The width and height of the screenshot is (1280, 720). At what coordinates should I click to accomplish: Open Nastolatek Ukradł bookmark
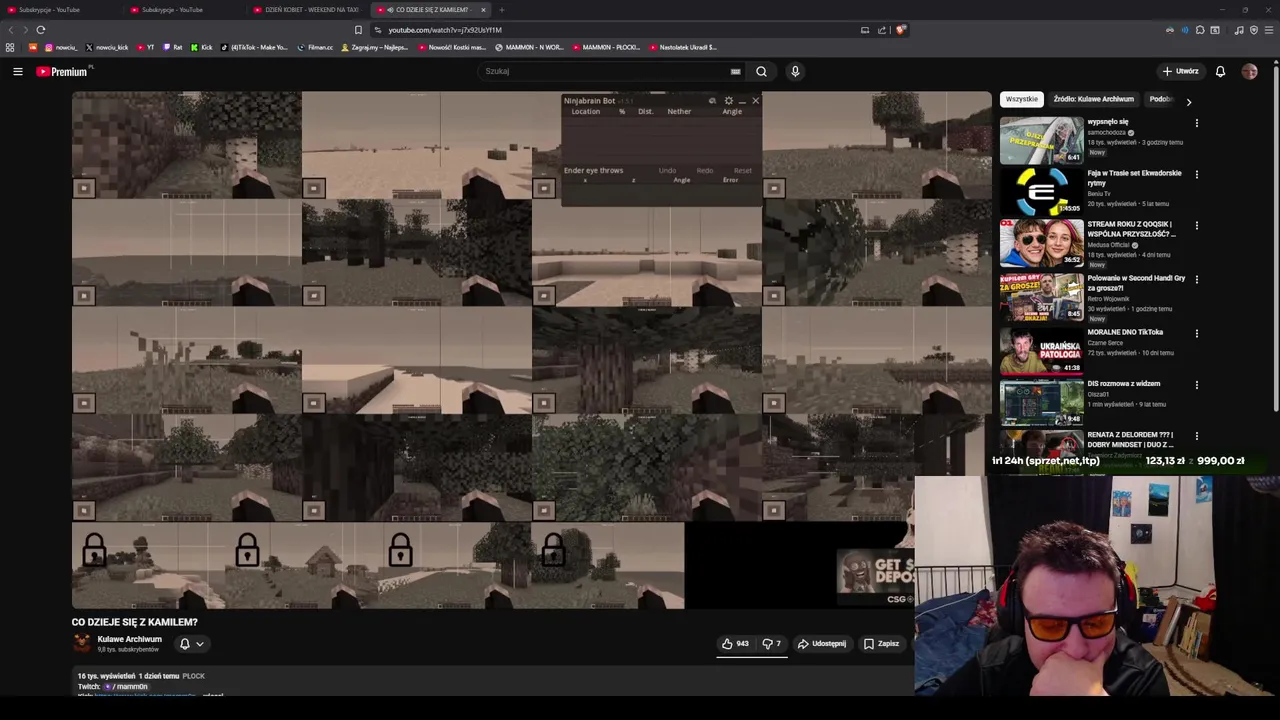683,47
